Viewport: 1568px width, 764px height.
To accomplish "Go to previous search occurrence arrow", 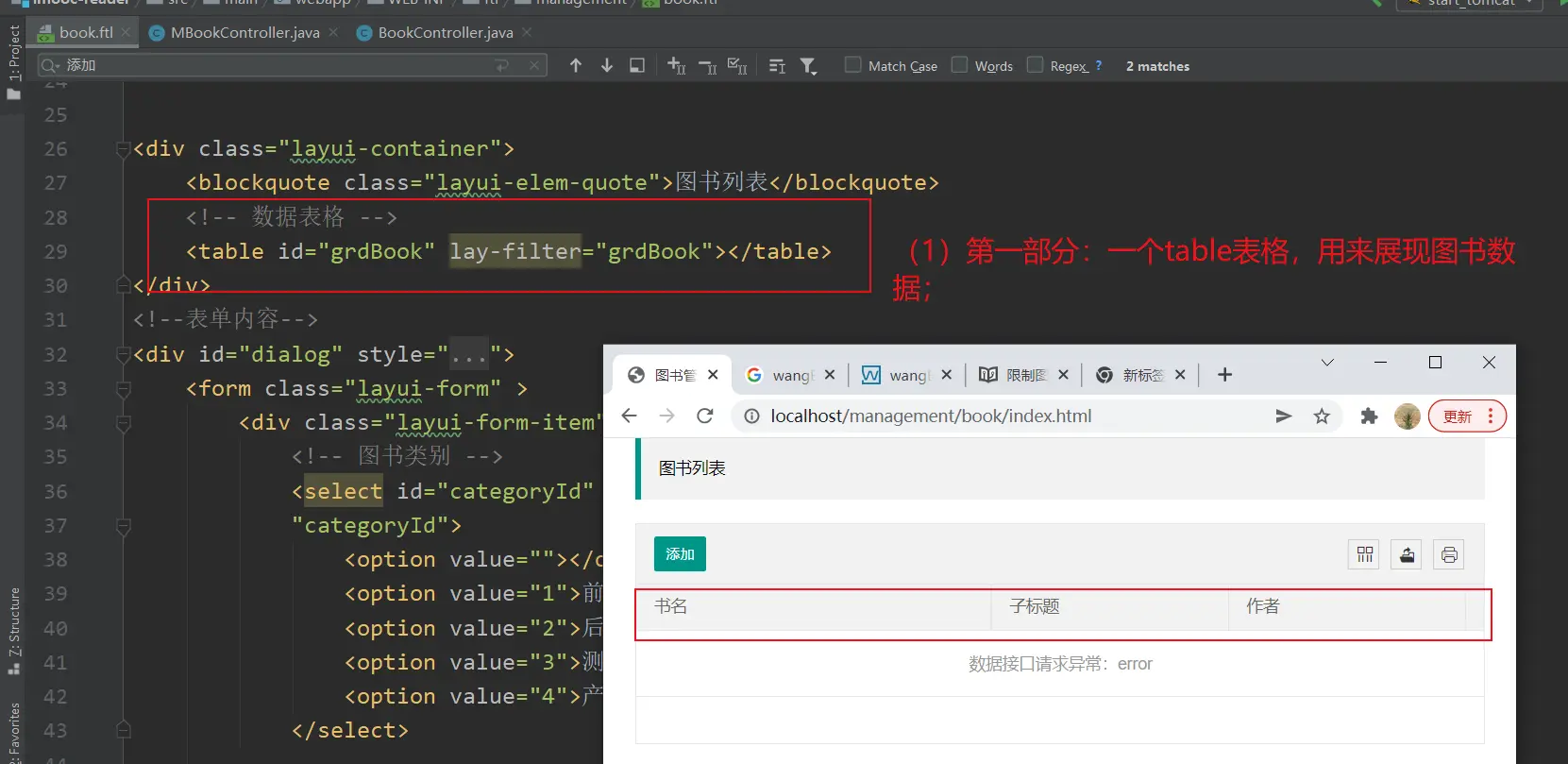I will [x=576, y=65].
